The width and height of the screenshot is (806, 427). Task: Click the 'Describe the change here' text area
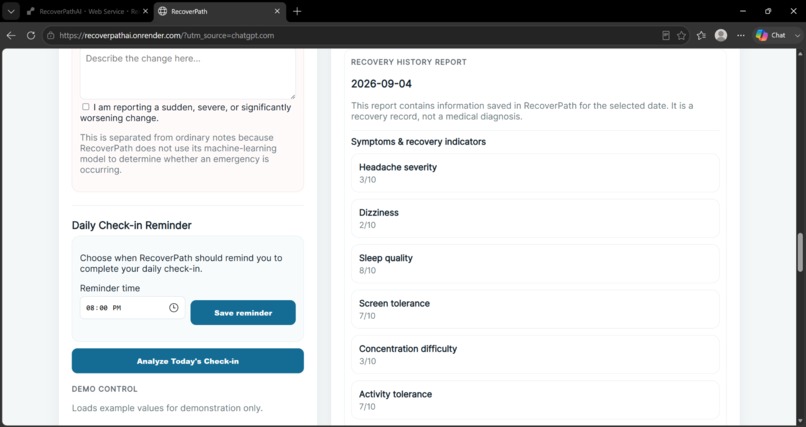(x=188, y=73)
